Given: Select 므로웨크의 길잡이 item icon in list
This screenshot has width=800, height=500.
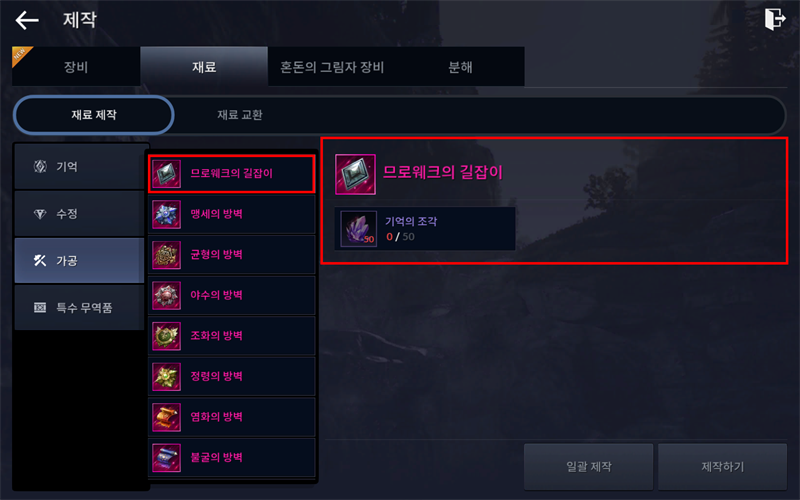Looking at the screenshot, I should point(166,173).
